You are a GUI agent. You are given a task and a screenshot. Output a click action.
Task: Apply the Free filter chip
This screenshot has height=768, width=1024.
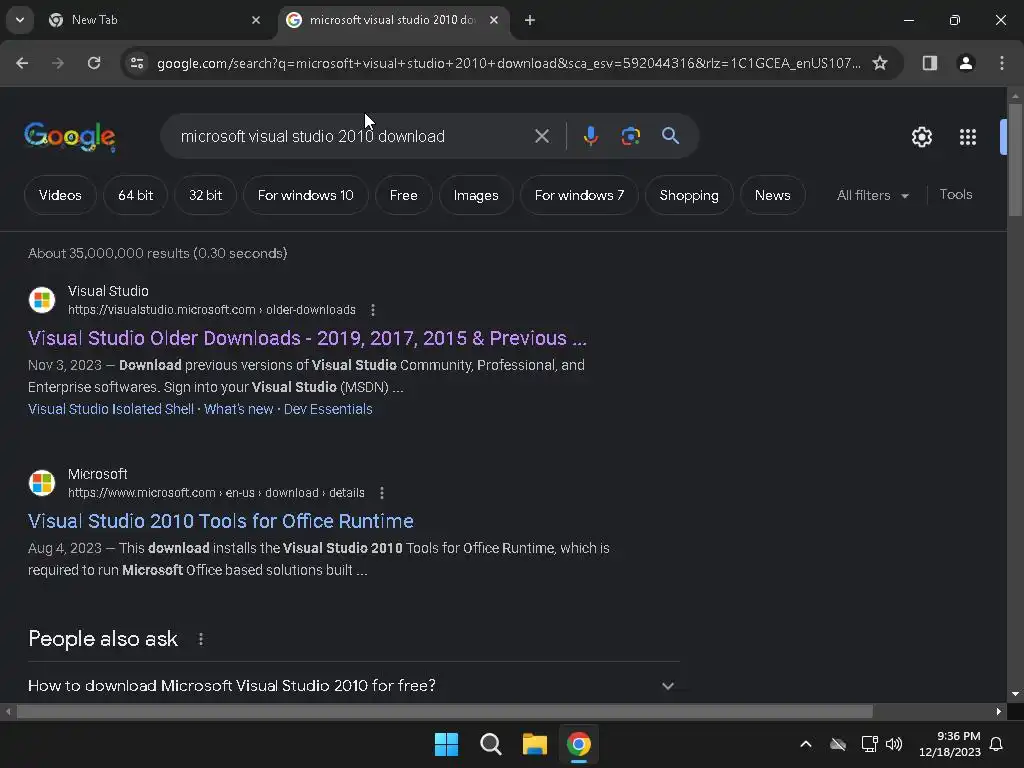(x=404, y=195)
